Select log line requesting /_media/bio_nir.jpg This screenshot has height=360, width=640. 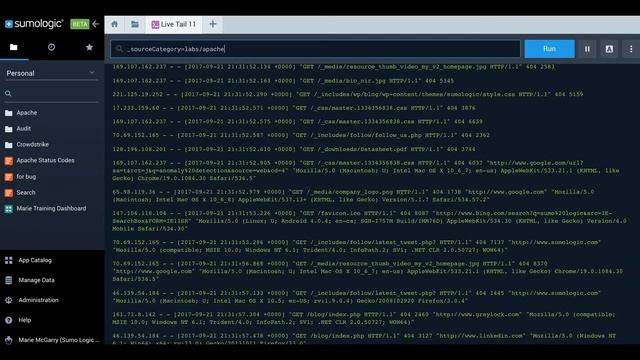283,81
